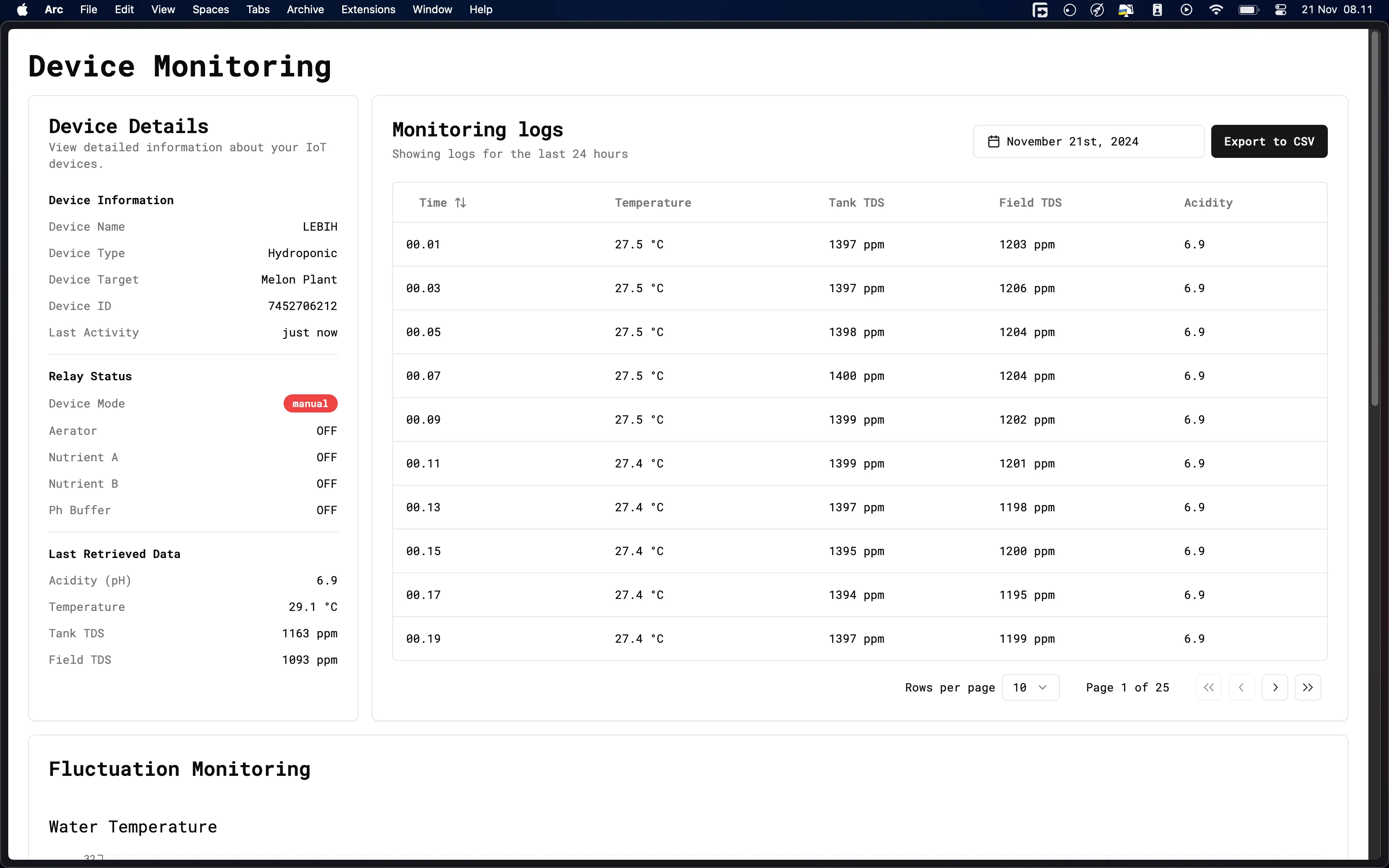
Task: Click the menu bar clock 21 Nov 08.11
Action: pyautogui.click(x=1337, y=10)
